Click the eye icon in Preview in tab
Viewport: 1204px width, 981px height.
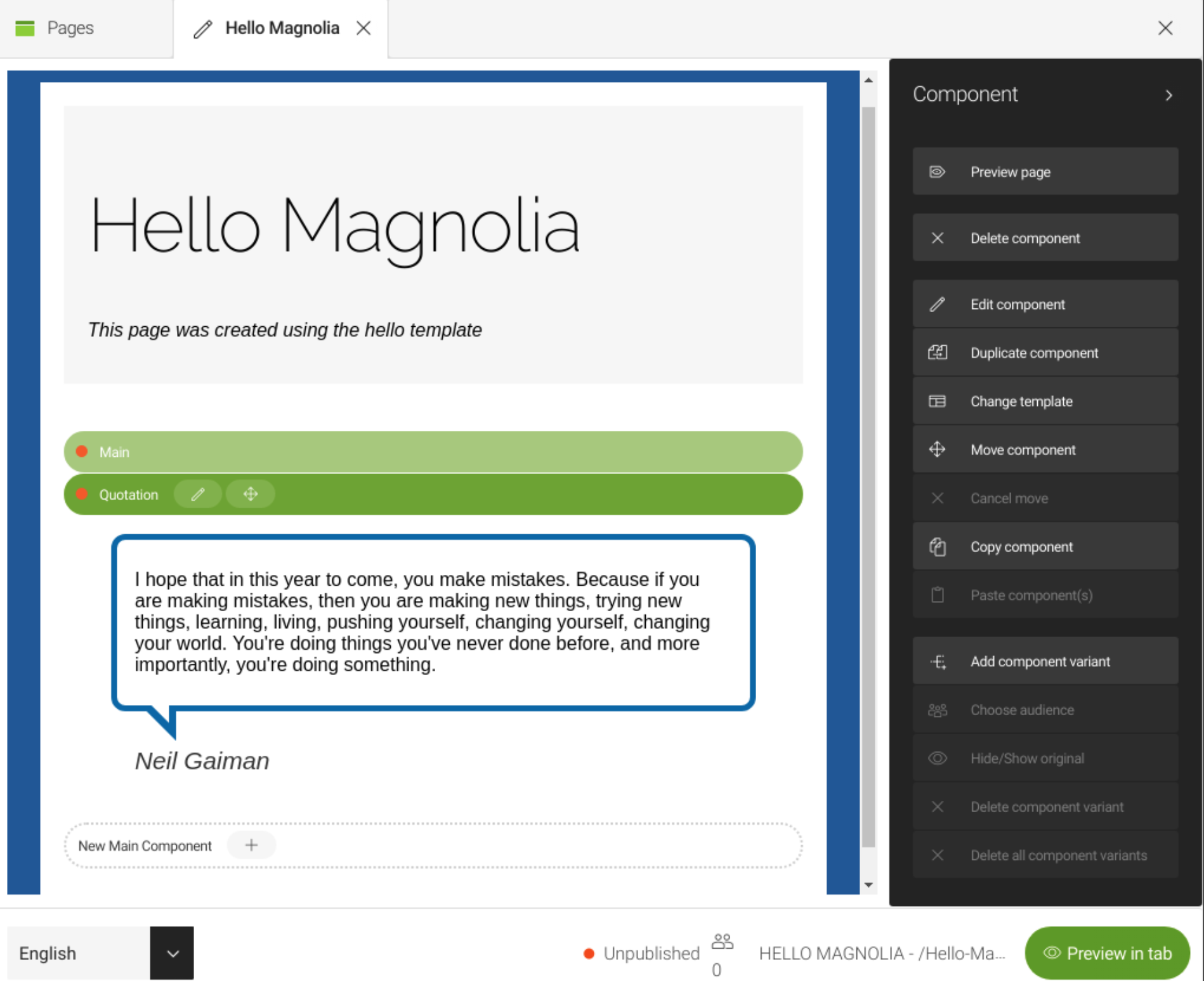[1051, 952]
